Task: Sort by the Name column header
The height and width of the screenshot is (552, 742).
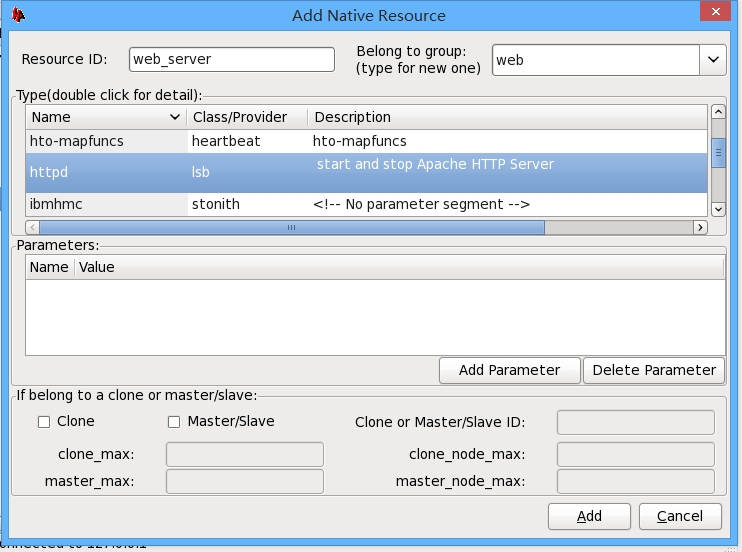Action: (x=106, y=117)
